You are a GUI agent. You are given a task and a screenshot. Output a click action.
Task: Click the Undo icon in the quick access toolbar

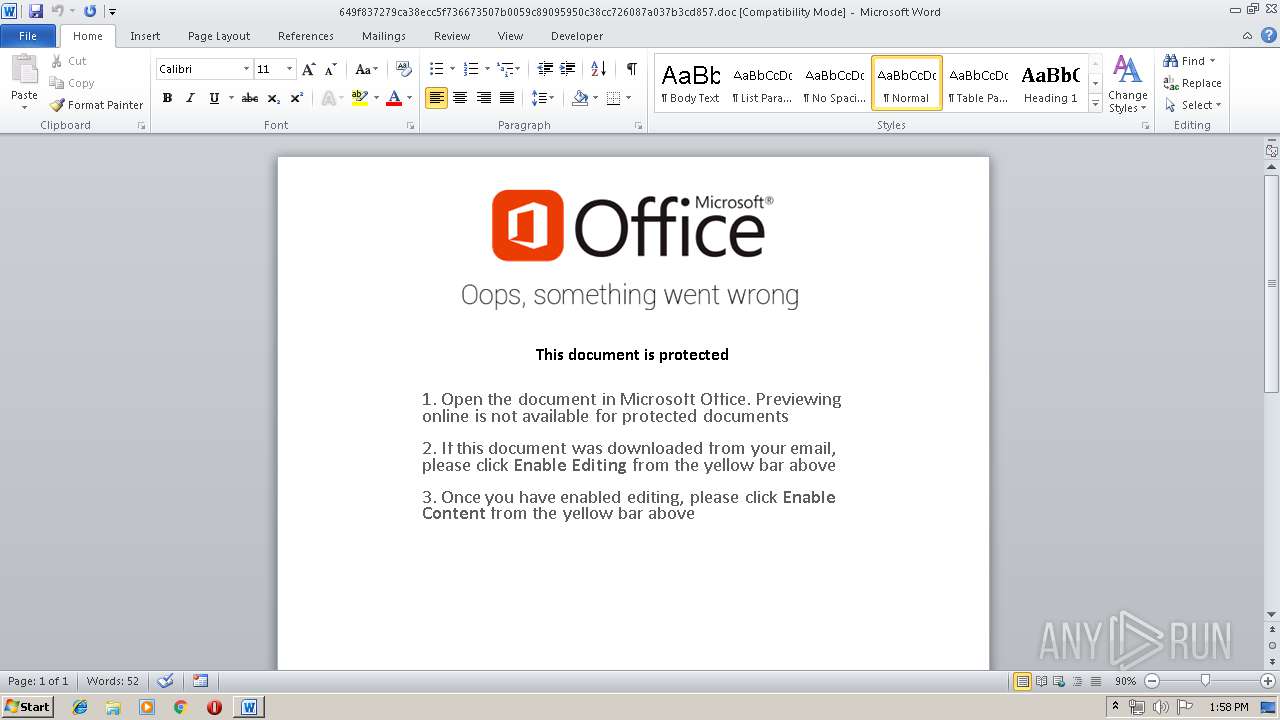pyautogui.click(x=58, y=11)
